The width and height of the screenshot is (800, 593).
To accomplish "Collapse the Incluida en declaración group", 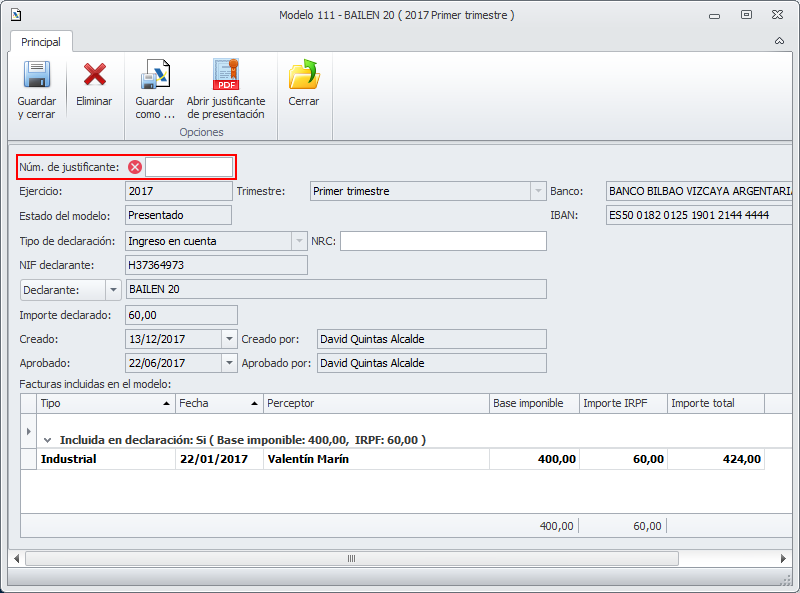I will 47,440.
